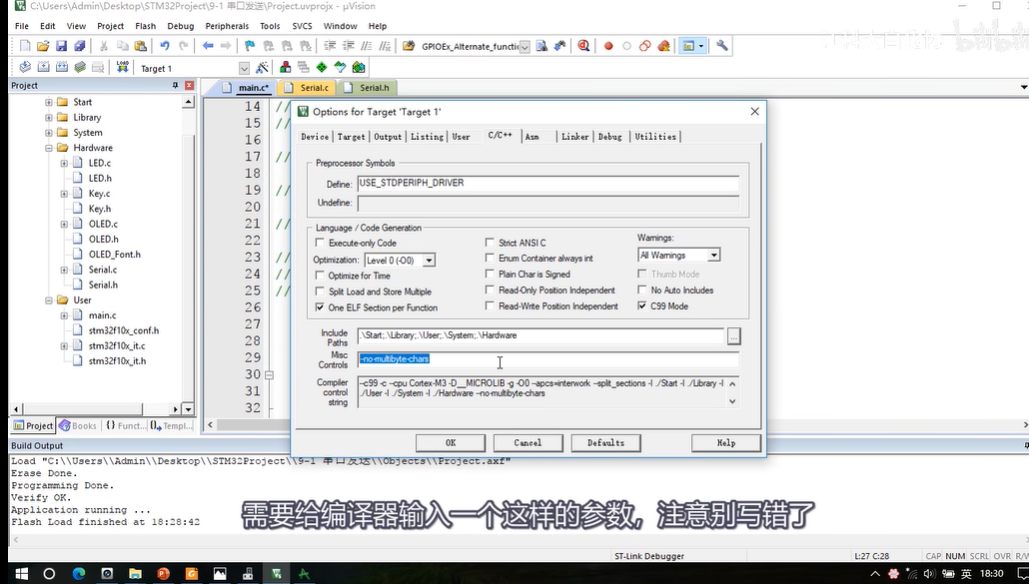Select Serial.h in the Project tree
The width and height of the screenshot is (1029, 584).
pos(103,285)
